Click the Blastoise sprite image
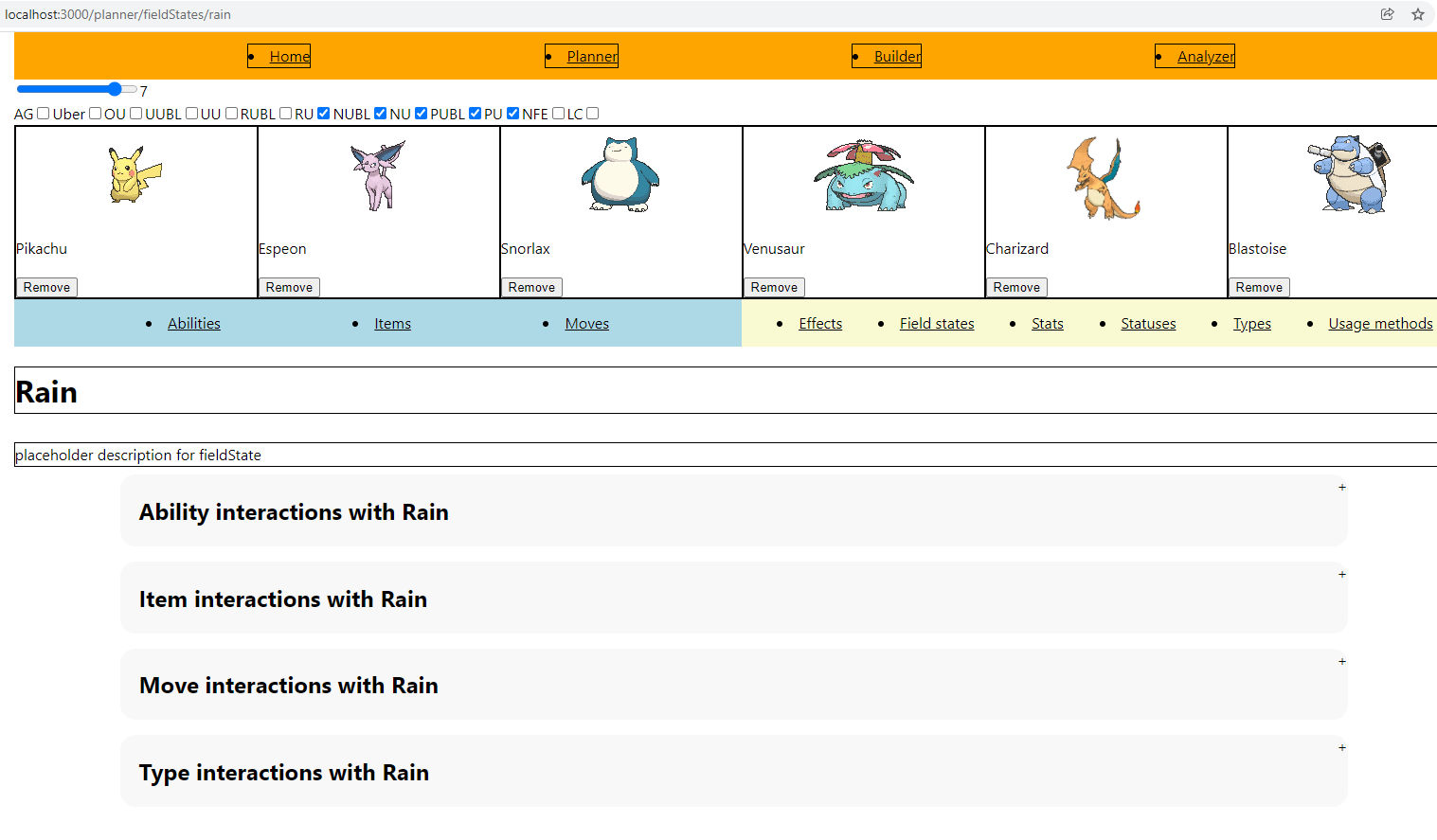 click(x=1351, y=174)
